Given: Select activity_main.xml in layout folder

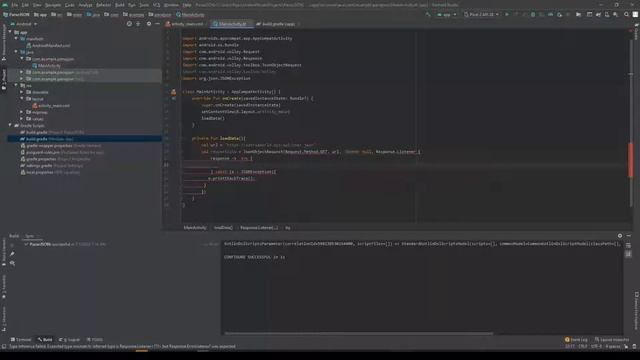Looking at the screenshot, I should pyautogui.click(x=51, y=106).
